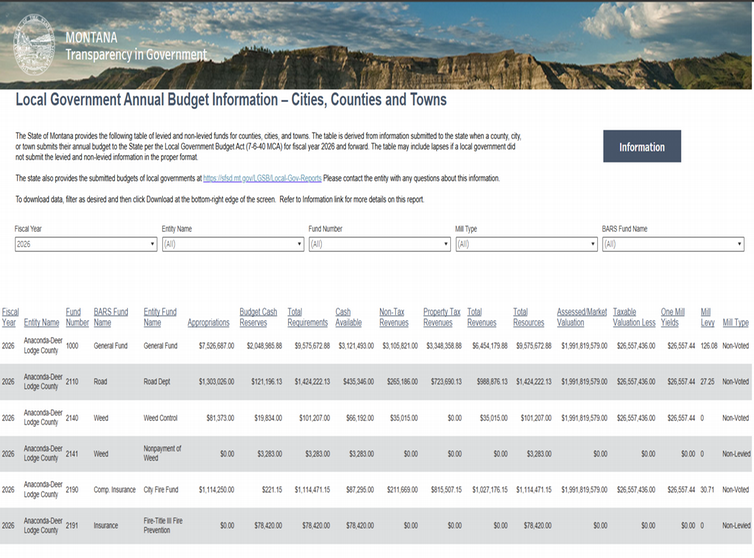754x558 pixels.
Task: Sort by the Mill Levy column header
Action: [x=707, y=317]
